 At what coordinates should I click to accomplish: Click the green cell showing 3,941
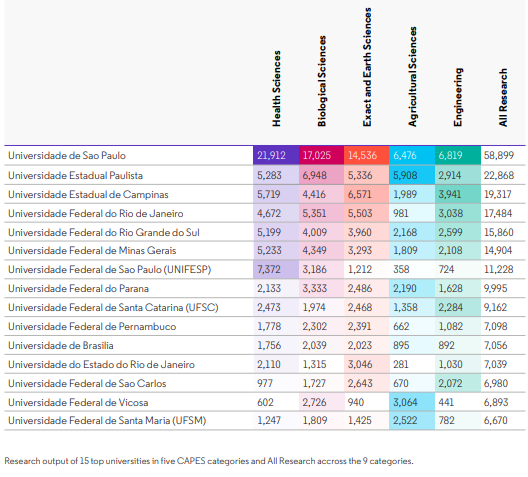(458, 194)
